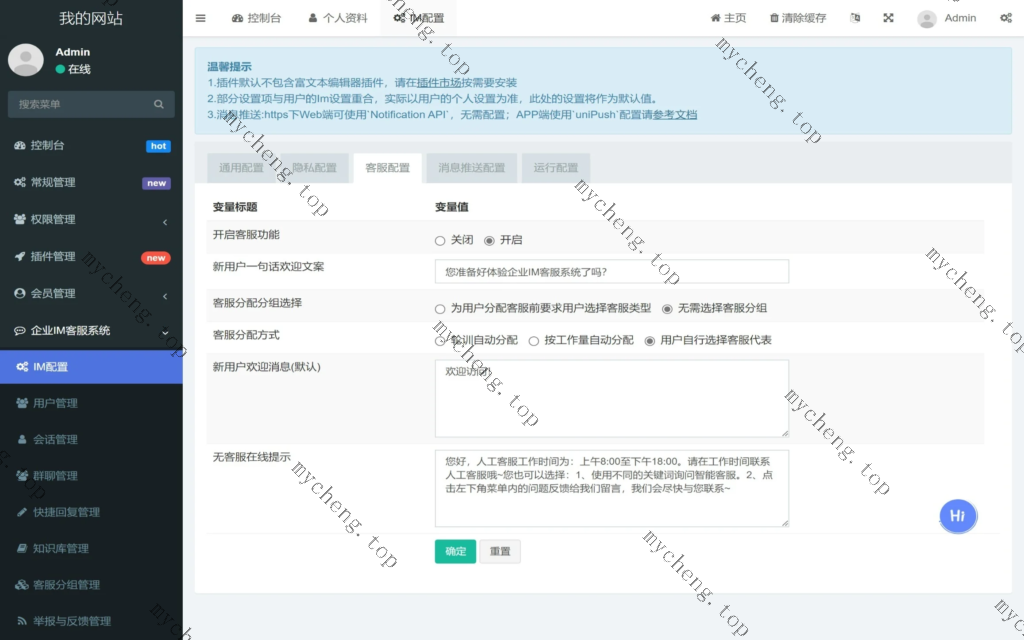Open the 个人资料 tab in top bar
This screenshot has height=640, width=1024.
point(338,18)
